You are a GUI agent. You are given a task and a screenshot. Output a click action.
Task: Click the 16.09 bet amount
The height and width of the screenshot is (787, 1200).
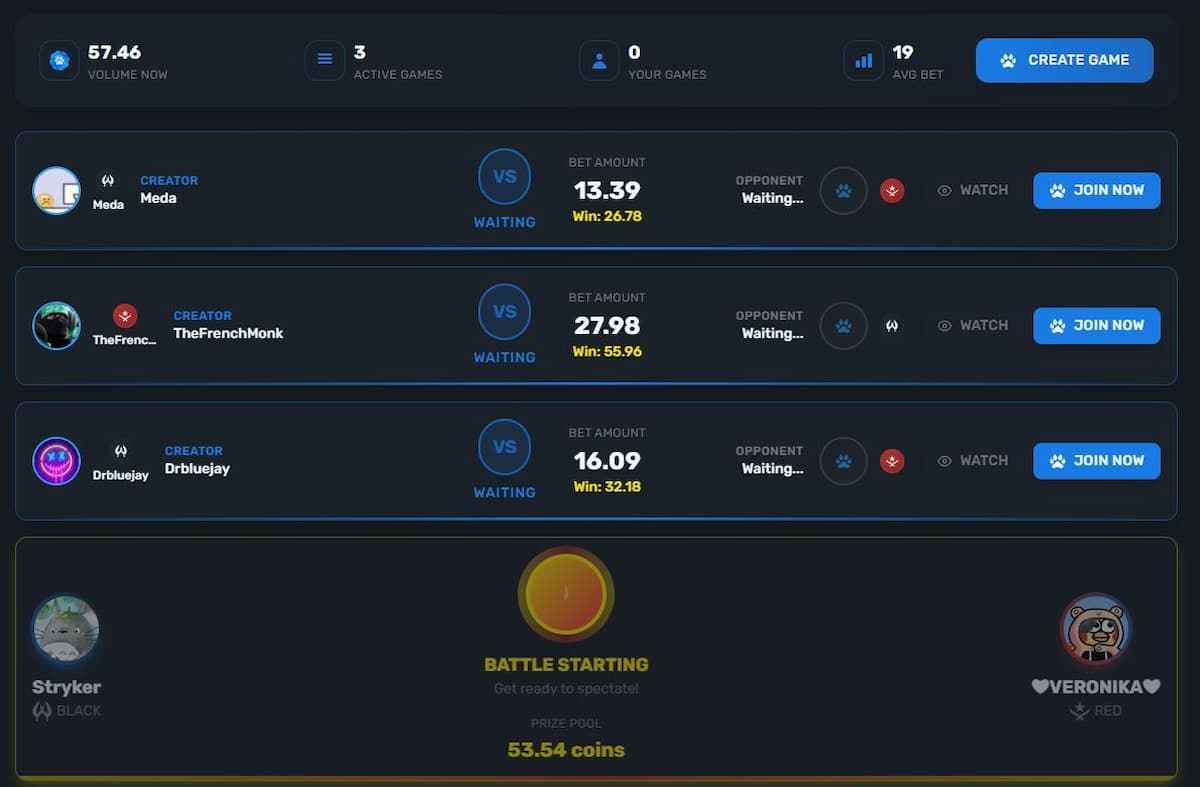coord(607,460)
